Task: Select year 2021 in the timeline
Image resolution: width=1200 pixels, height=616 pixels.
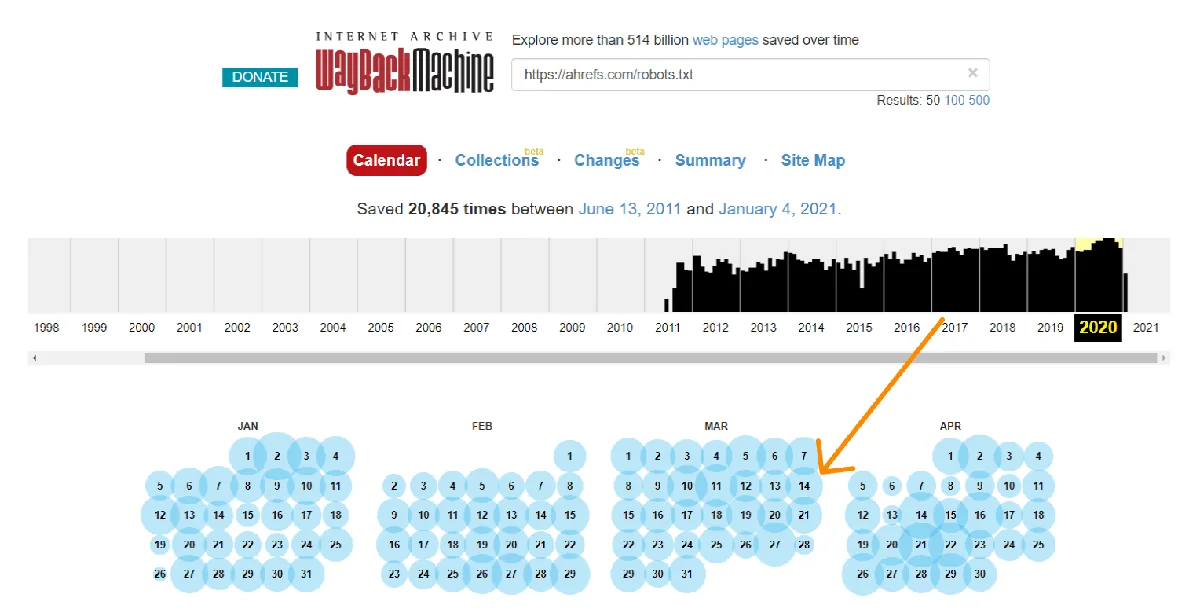Action: (x=1146, y=327)
